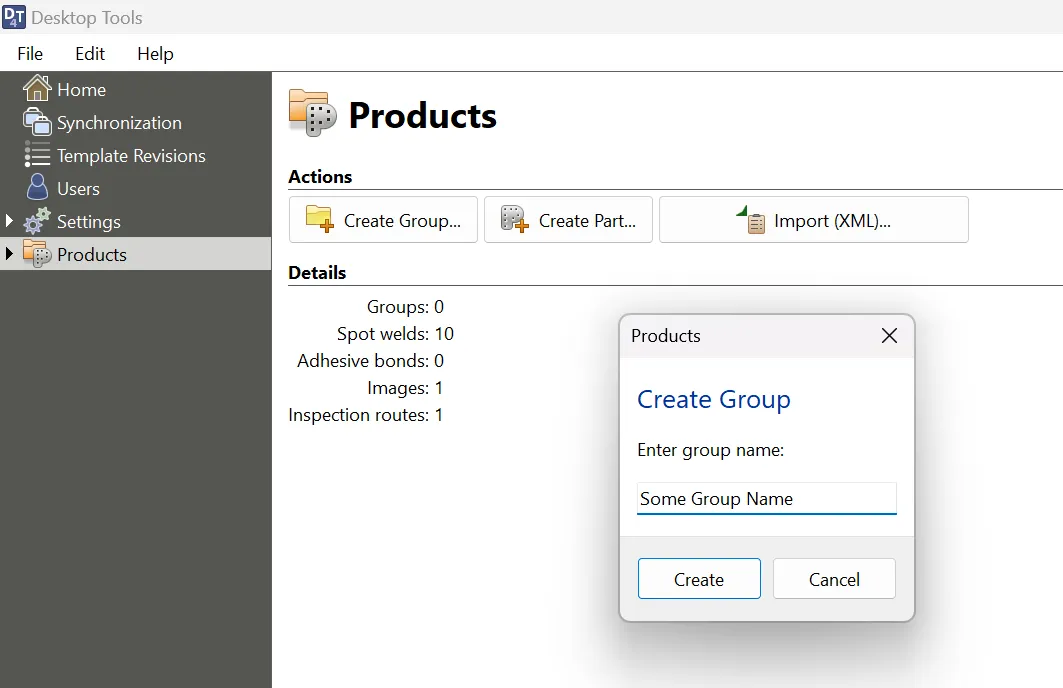Open the Users section

coord(78,188)
